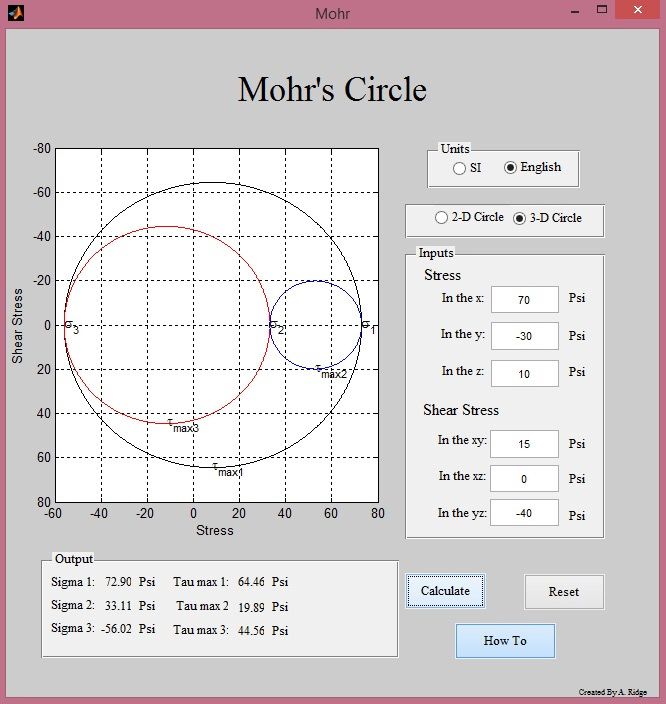Select the SI units radio button
Viewport: 666px width, 704px height.
coord(459,168)
